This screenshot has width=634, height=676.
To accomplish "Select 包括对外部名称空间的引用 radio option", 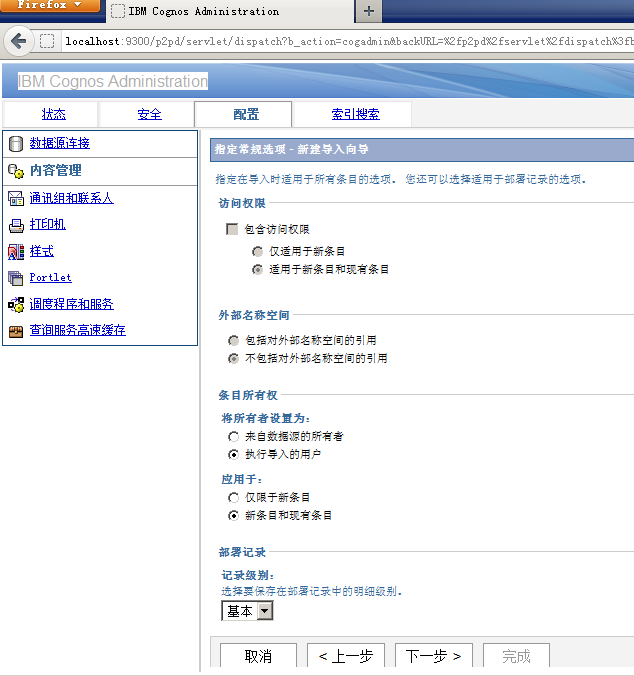I will pyautogui.click(x=233, y=341).
